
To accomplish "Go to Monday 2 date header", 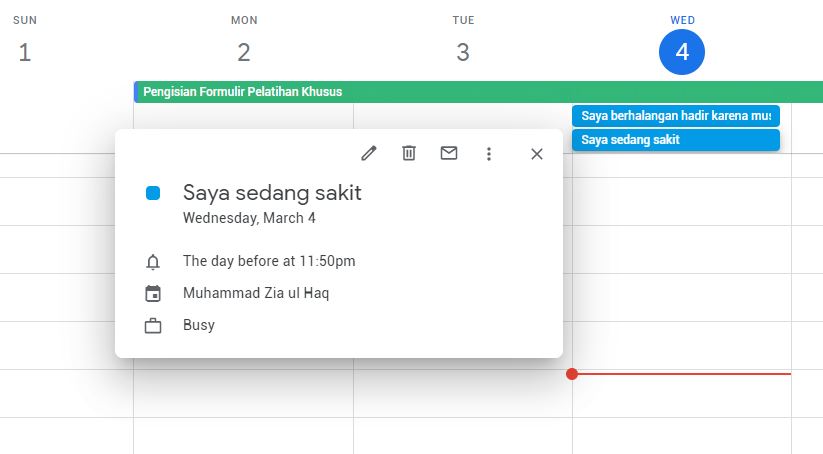I will point(244,52).
